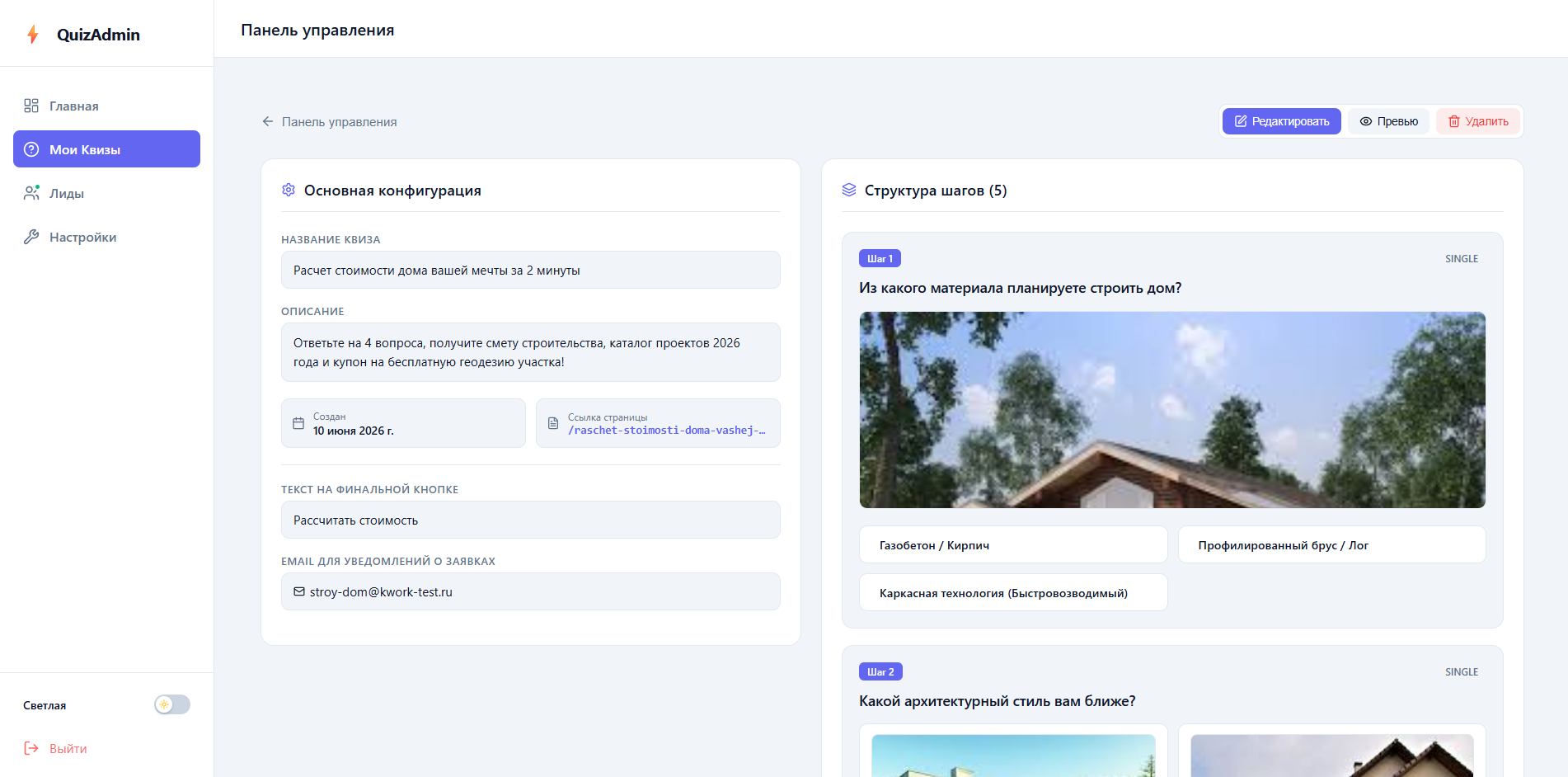Click the left style thumbnail in step 2
The image size is (1568, 777).
pyautogui.click(x=1013, y=756)
